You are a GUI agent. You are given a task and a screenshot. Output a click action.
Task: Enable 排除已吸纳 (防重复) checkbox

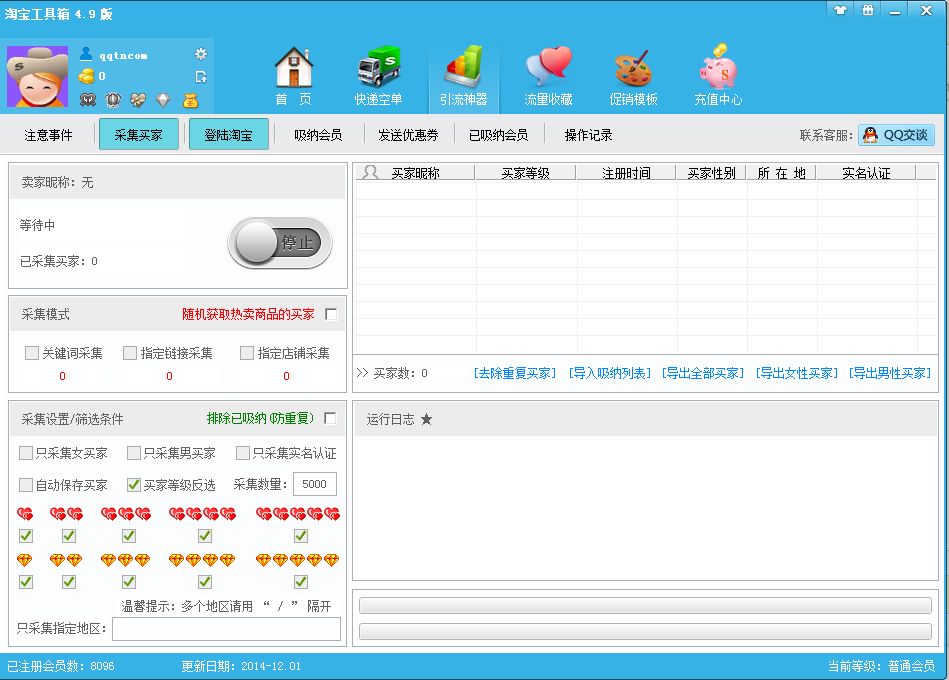tap(330, 418)
